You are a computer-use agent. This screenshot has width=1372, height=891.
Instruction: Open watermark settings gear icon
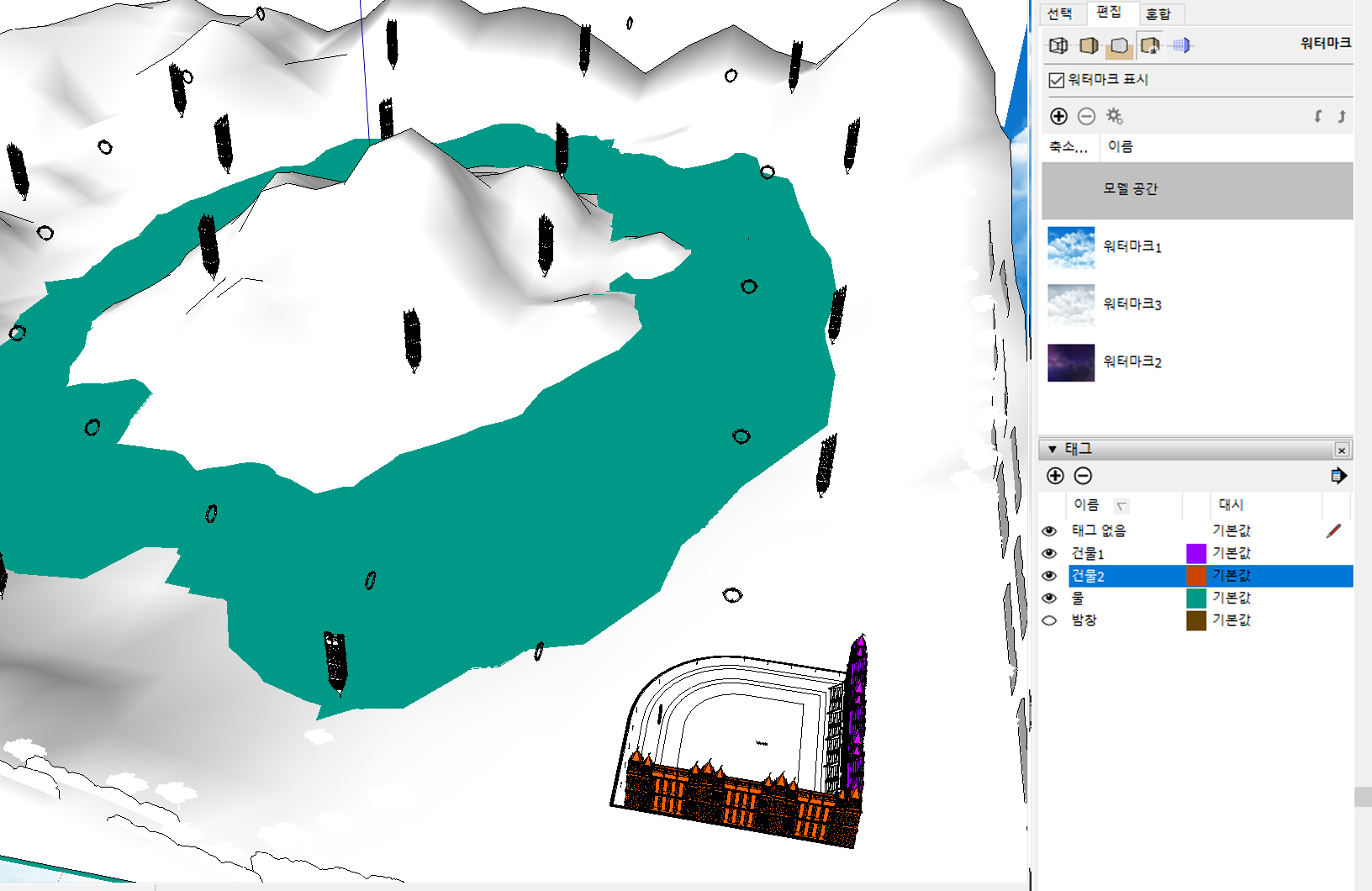click(x=1115, y=116)
